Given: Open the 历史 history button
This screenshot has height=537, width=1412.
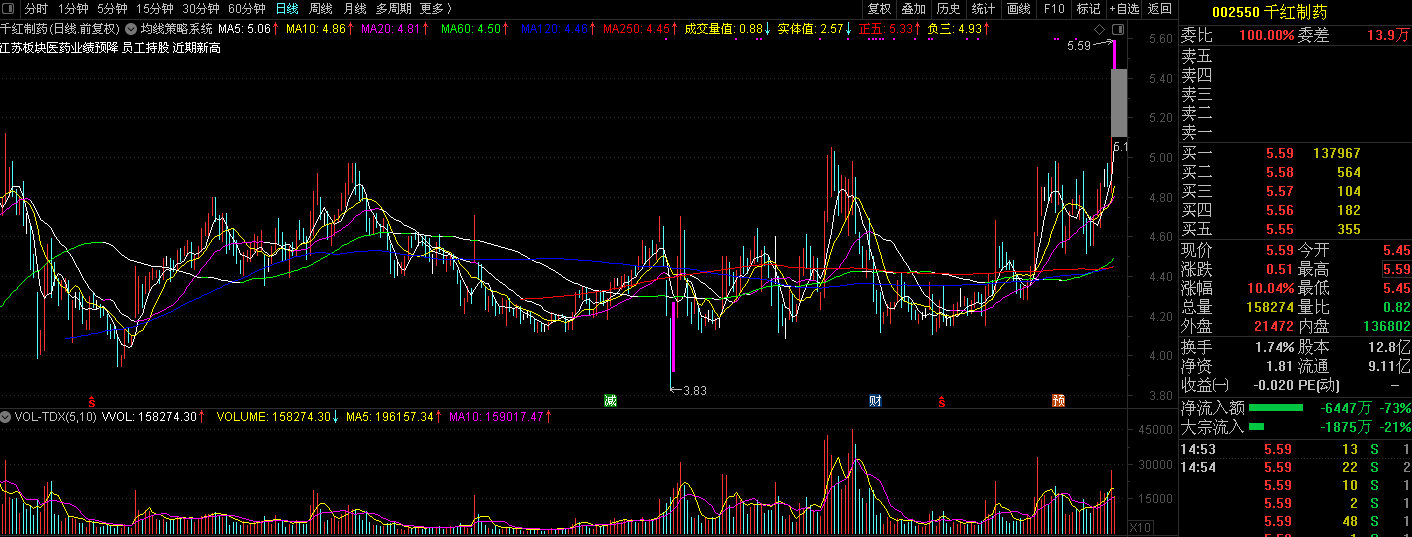Looking at the screenshot, I should [949, 9].
